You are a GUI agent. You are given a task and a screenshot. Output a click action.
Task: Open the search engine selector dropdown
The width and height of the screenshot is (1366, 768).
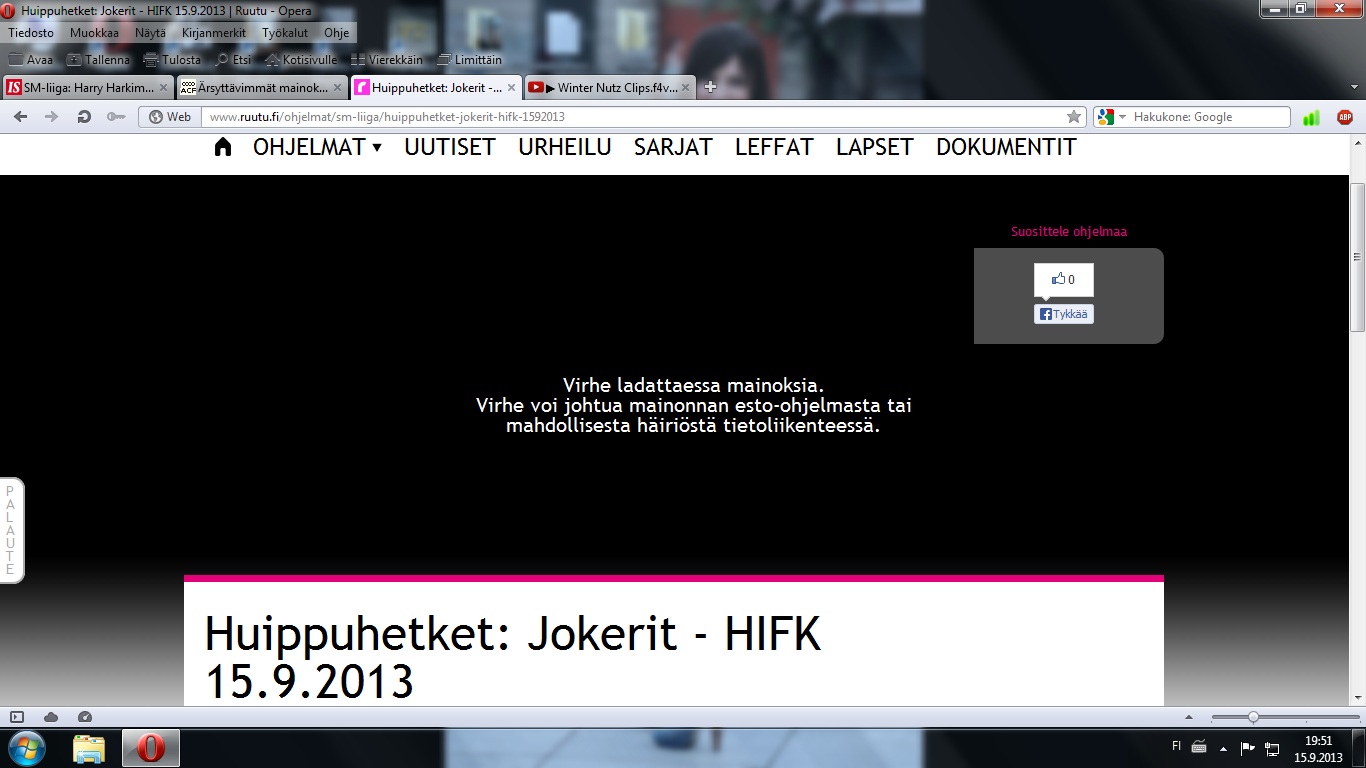pos(1112,117)
